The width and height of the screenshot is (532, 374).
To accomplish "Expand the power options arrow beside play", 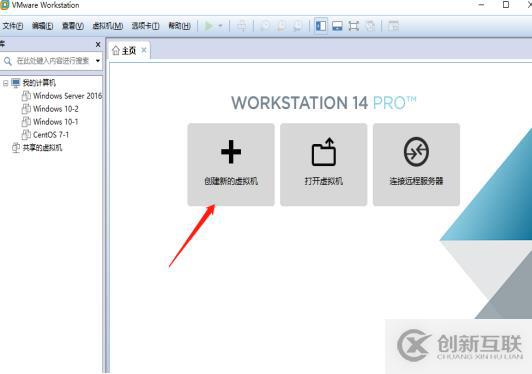I will coord(220,26).
